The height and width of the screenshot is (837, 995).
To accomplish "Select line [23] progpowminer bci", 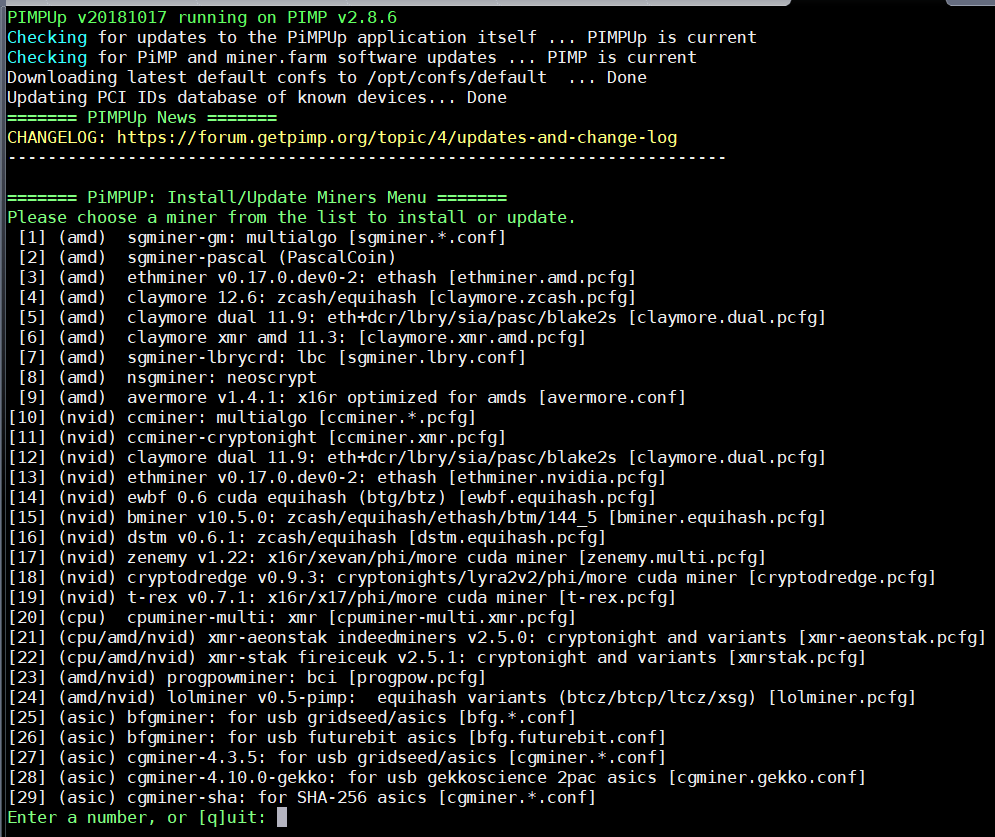I will pyautogui.click(x=247, y=678).
